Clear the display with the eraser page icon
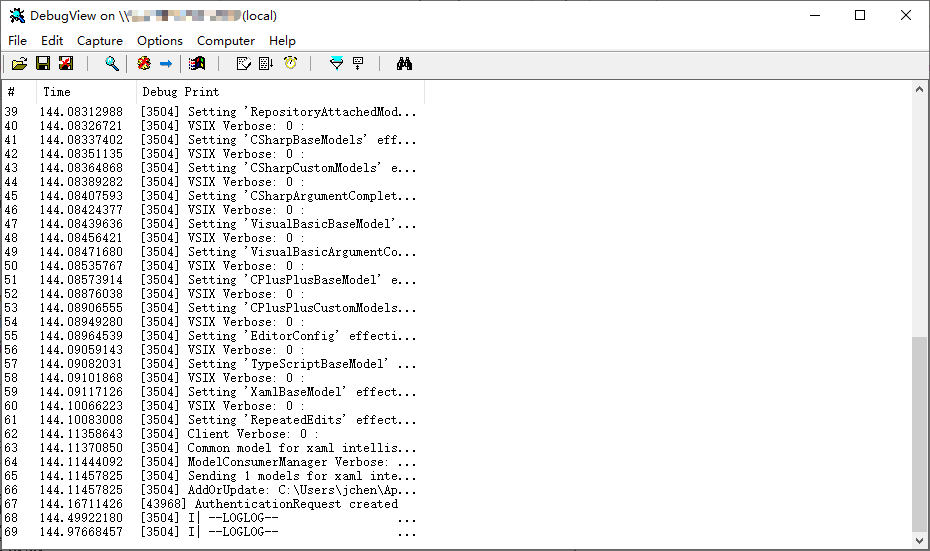This screenshot has height=551, width=930. click(x=243, y=63)
